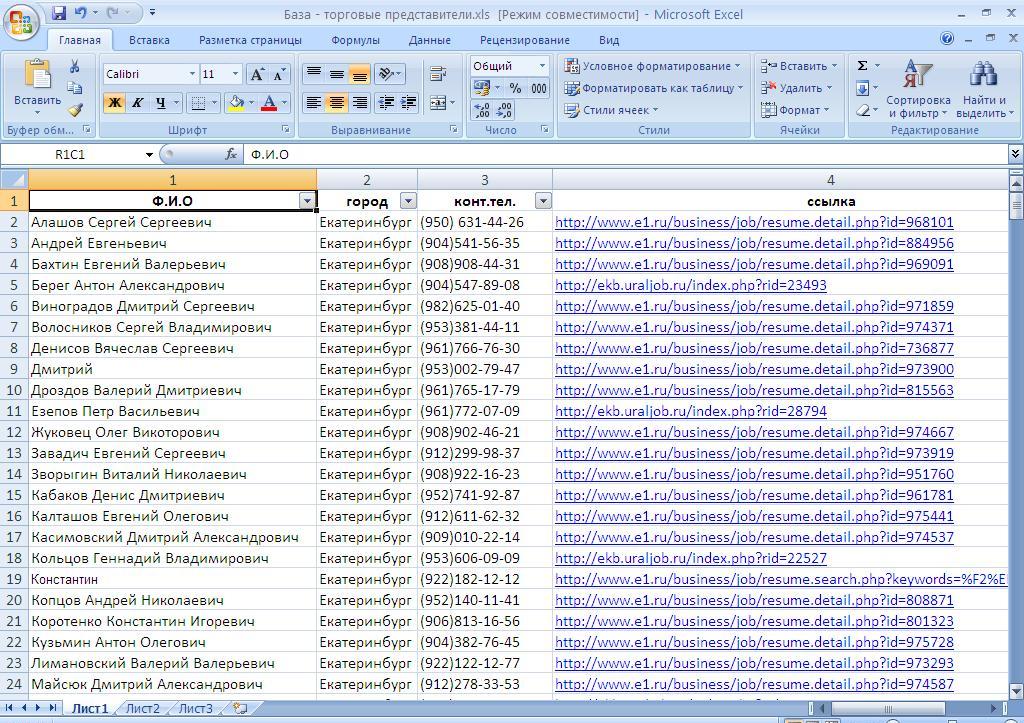
Task: Open Excel help question mark icon
Action: tap(947, 39)
